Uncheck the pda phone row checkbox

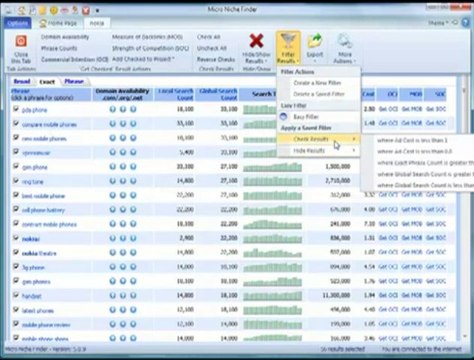[x=16, y=109]
